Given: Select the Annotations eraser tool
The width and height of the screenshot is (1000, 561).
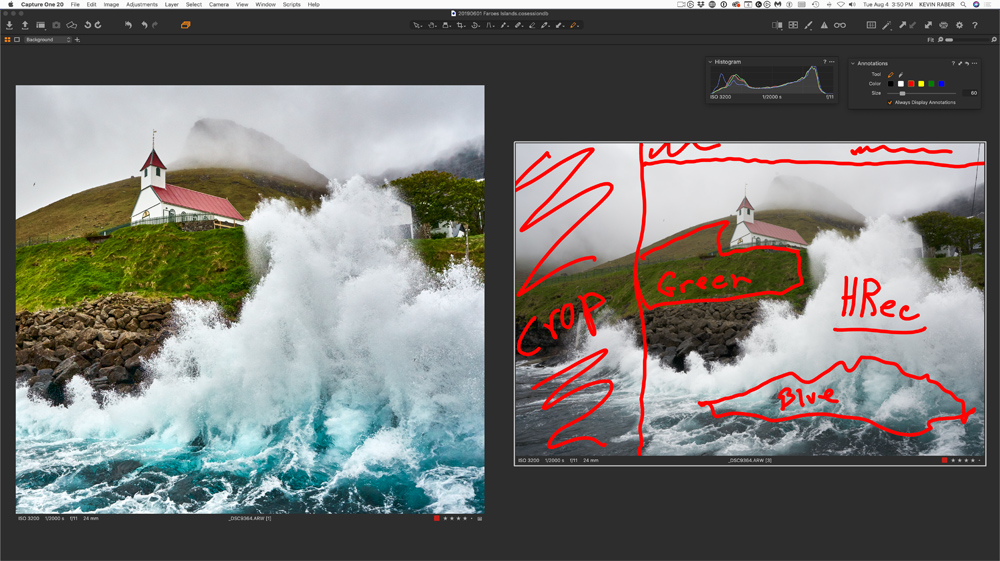Looking at the screenshot, I should (900, 74).
